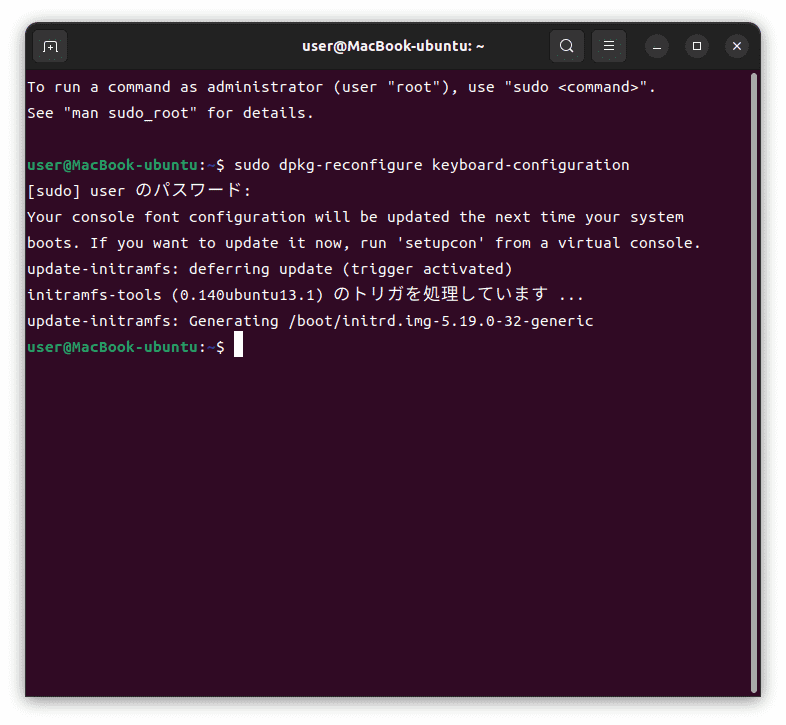
Task: Maximize the terminal window
Action: (x=697, y=47)
